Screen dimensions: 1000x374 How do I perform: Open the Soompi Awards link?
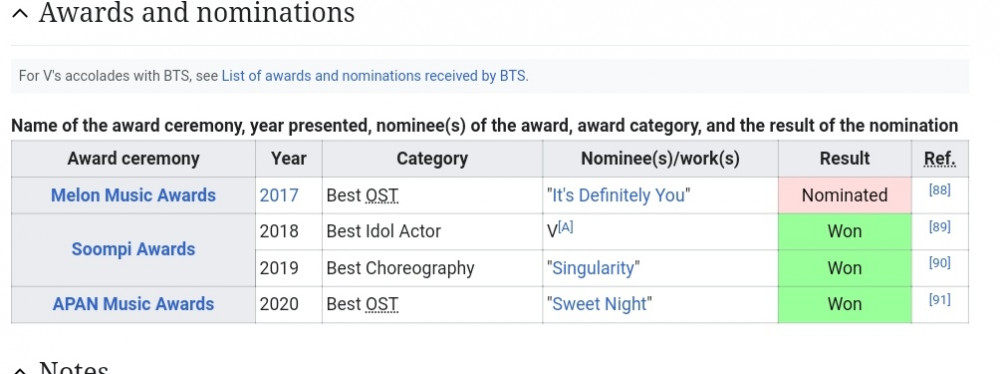(x=133, y=249)
